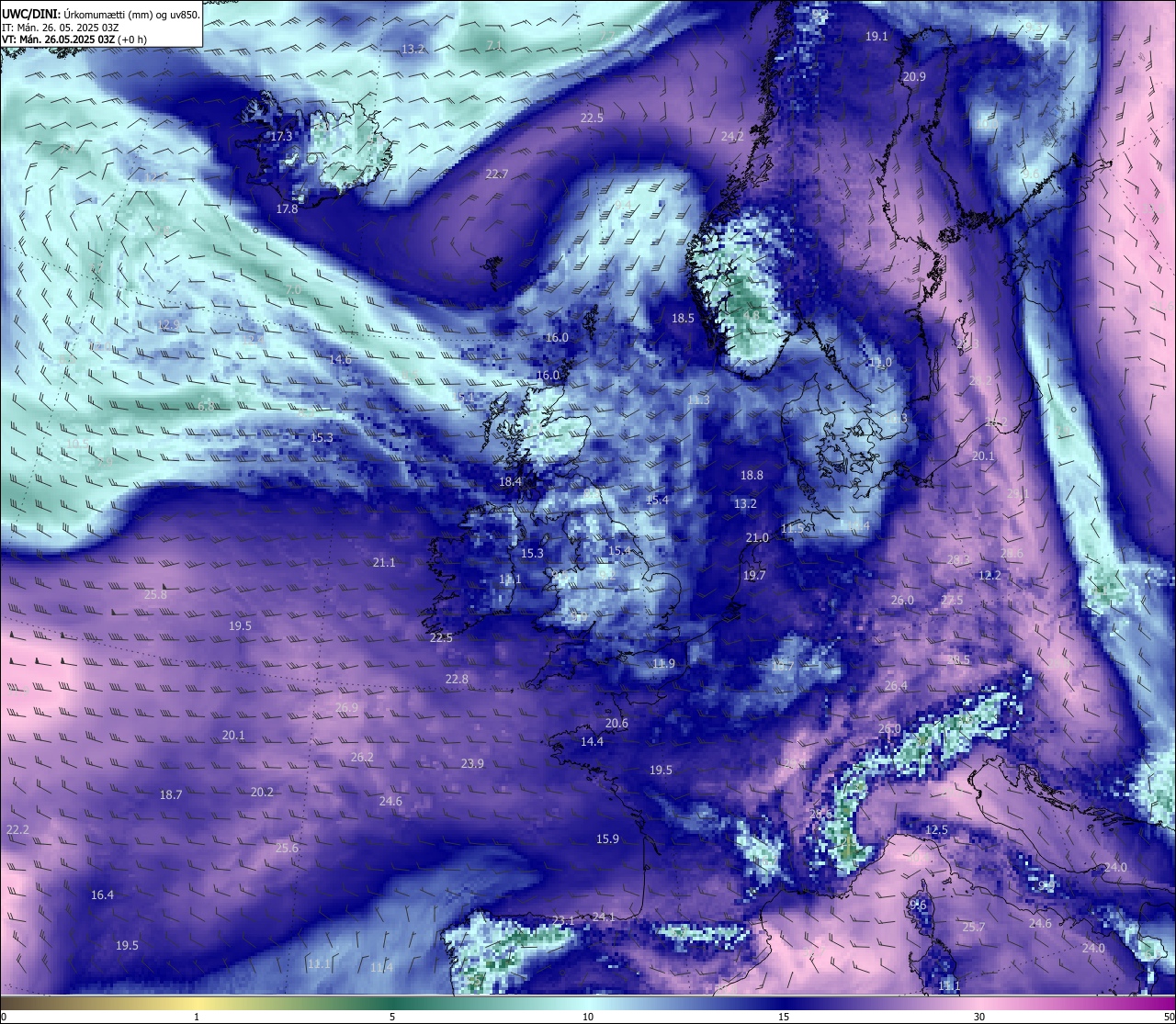Click the 25.8 value over the Atlantic
This screenshot has width=1176, height=1024.
pyautogui.click(x=156, y=595)
